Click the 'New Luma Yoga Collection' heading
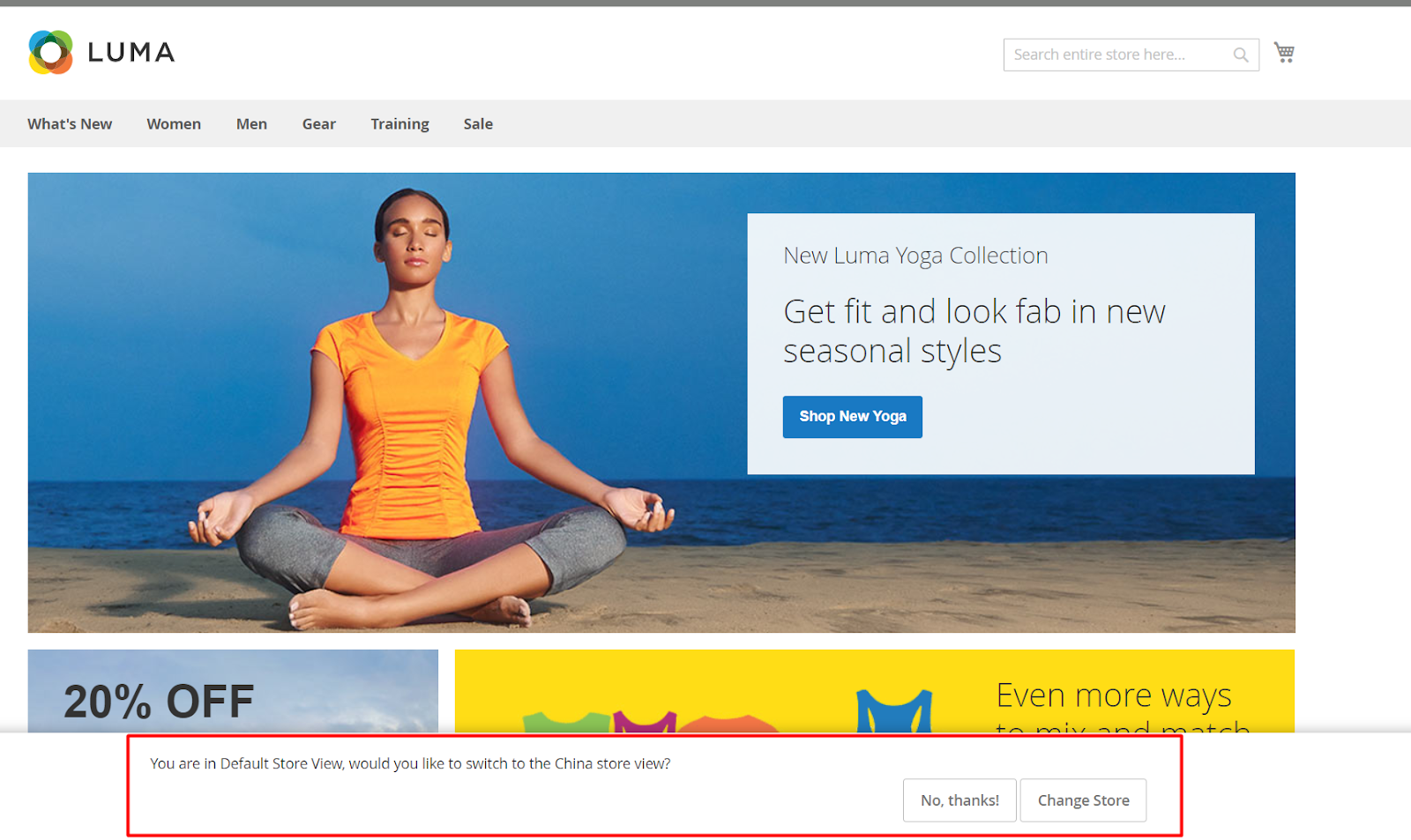Screen dimensions: 1411x840 [x=915, y=256]
